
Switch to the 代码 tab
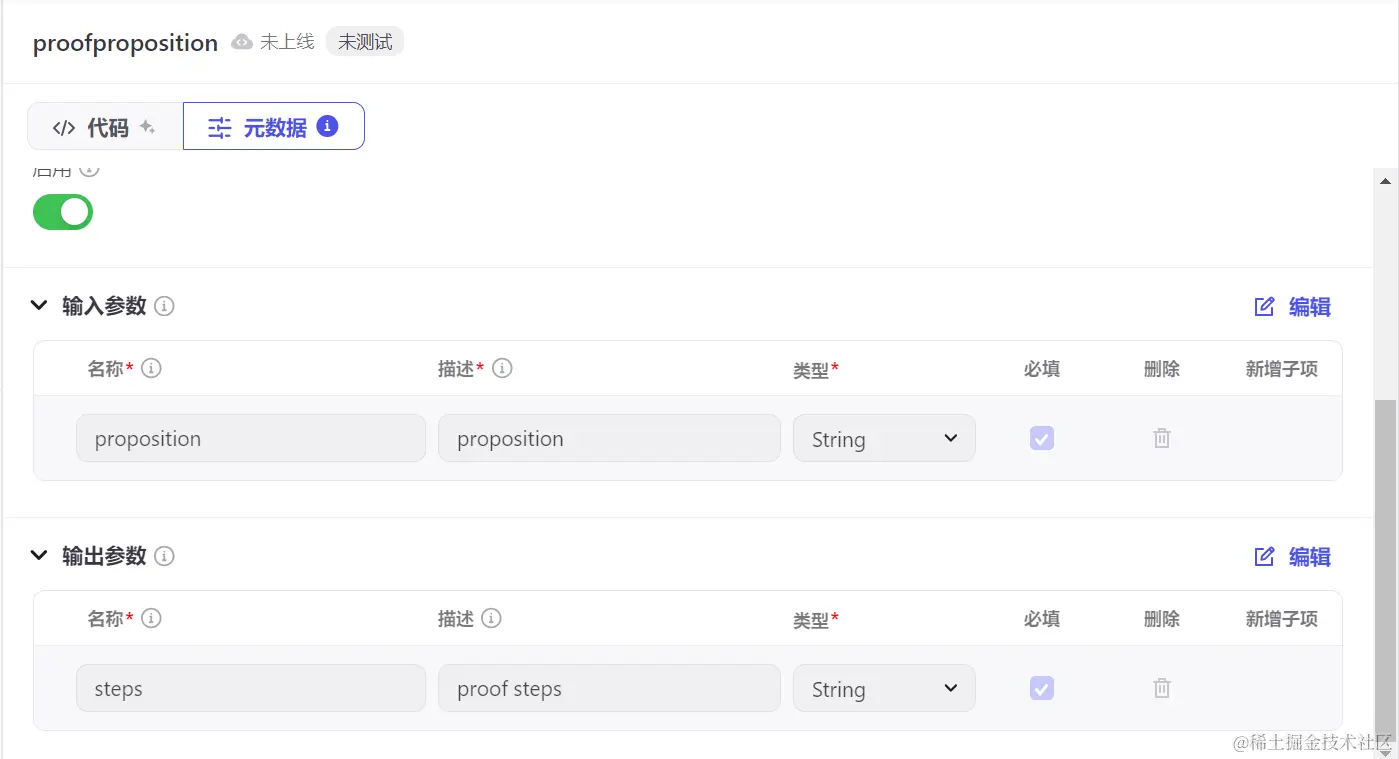105,127
